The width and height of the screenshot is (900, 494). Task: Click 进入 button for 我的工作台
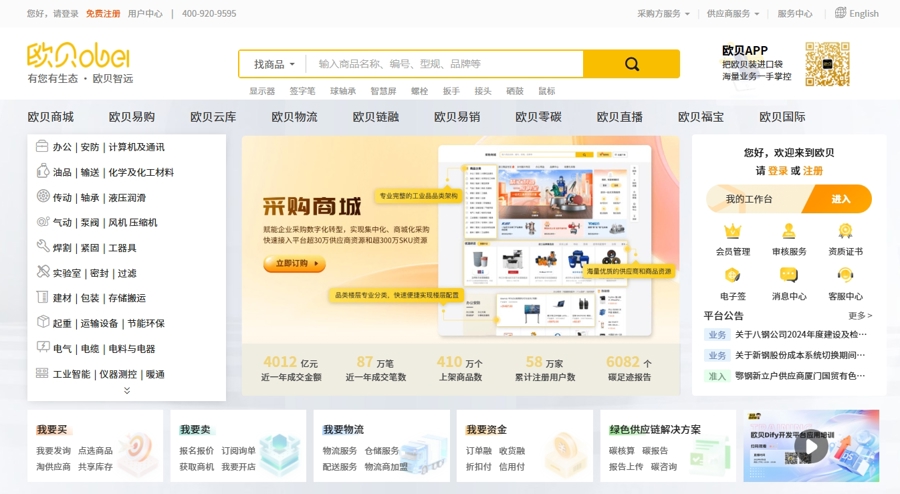[839, 199]
